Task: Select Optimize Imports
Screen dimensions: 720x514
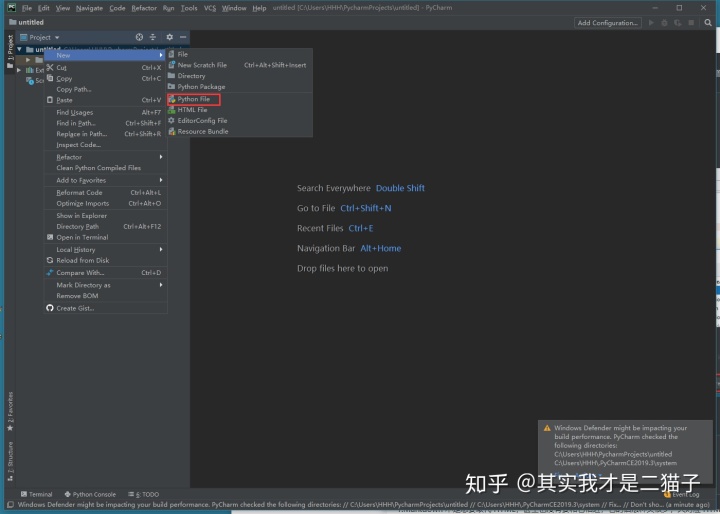Action: 105,203
